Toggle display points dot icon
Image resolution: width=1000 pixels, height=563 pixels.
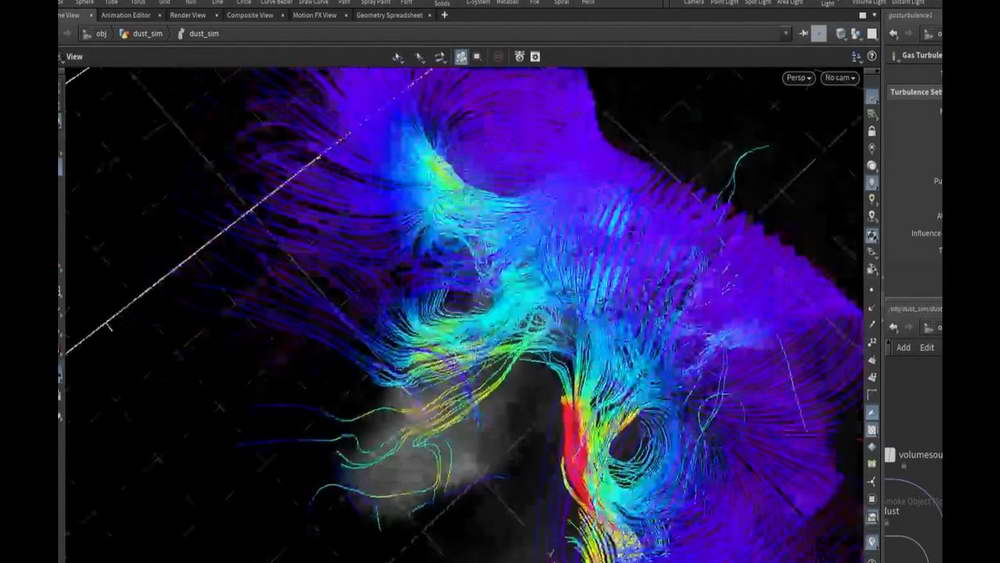(872, 290)
